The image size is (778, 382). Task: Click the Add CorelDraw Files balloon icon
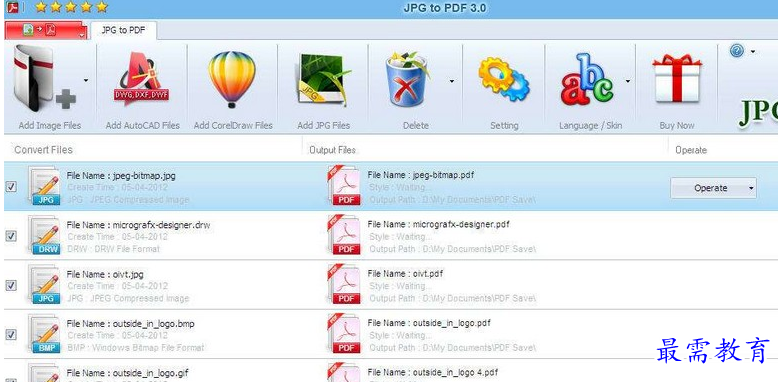coord(232,79)
